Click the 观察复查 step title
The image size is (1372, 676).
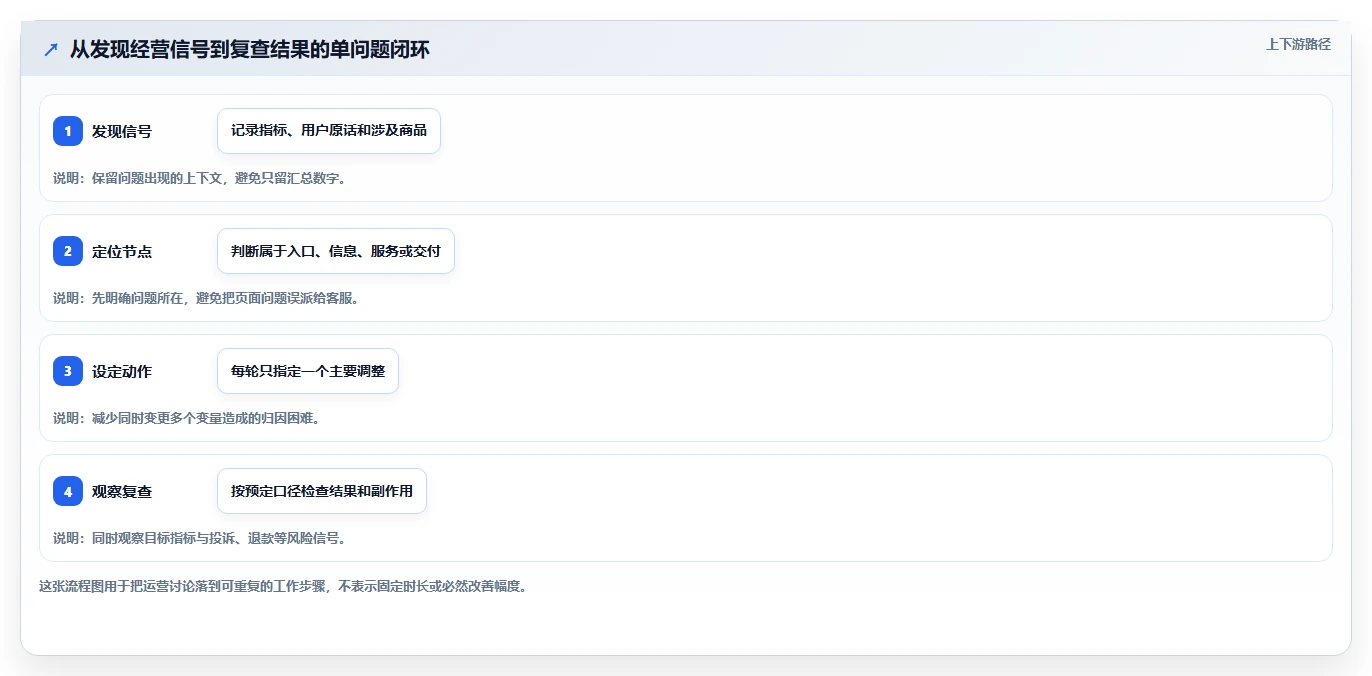pyautogui.click(x=122, y=491)
